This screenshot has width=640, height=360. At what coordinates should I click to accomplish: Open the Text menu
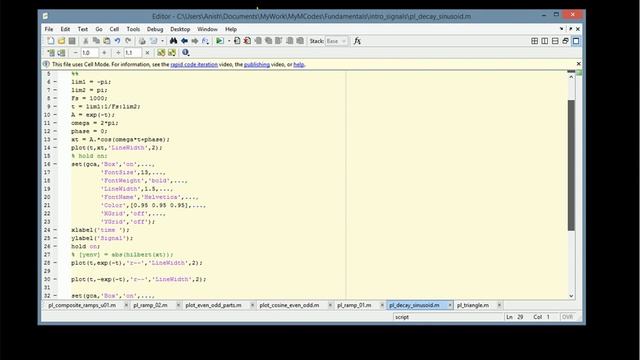83,29
